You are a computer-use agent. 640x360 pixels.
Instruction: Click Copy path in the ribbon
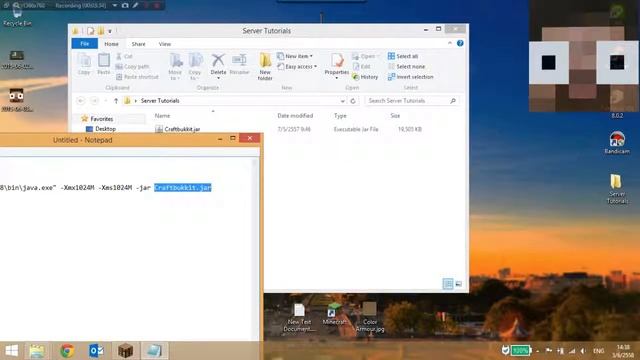point(132,67)
